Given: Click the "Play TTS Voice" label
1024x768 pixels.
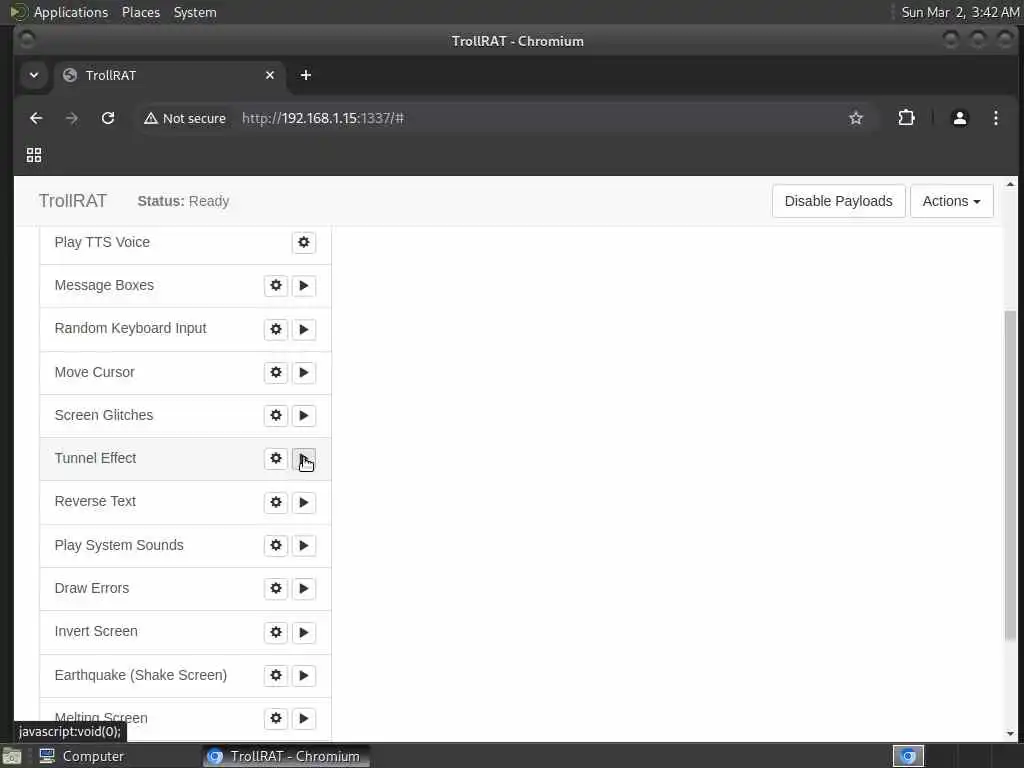Looking at the screenshot, I should [102, 242].
